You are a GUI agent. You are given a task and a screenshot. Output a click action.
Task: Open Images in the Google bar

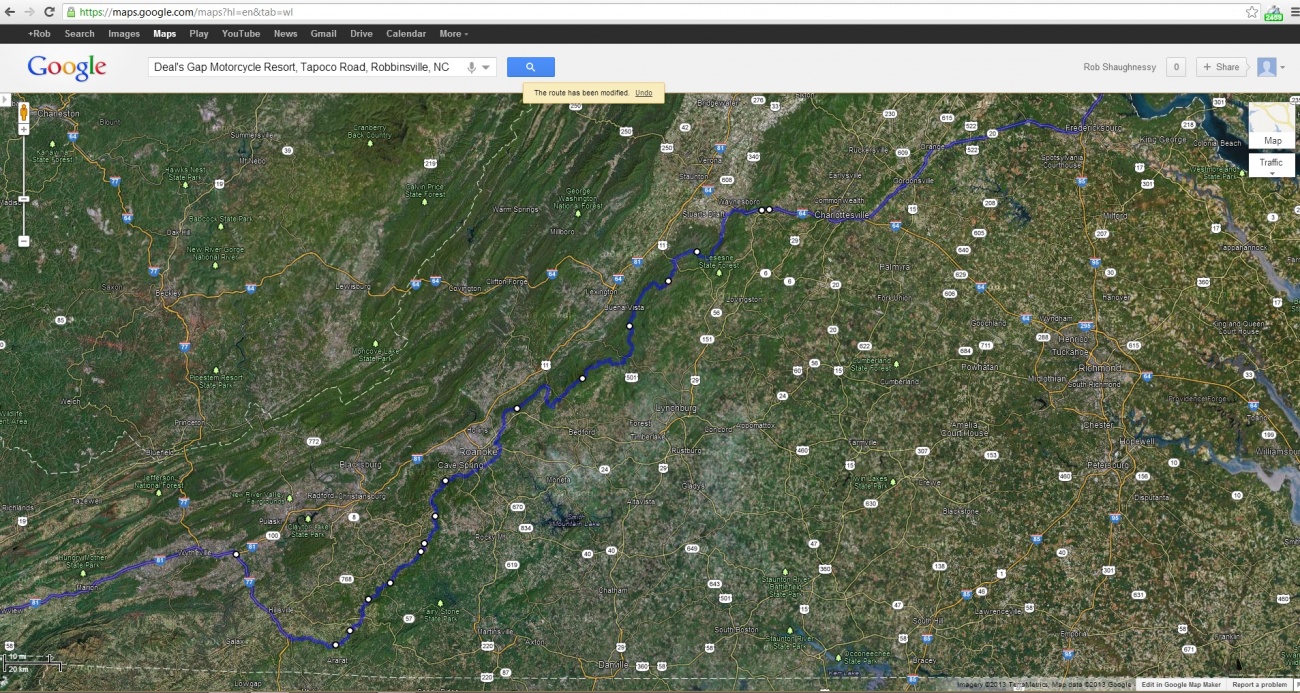(124, 34)
